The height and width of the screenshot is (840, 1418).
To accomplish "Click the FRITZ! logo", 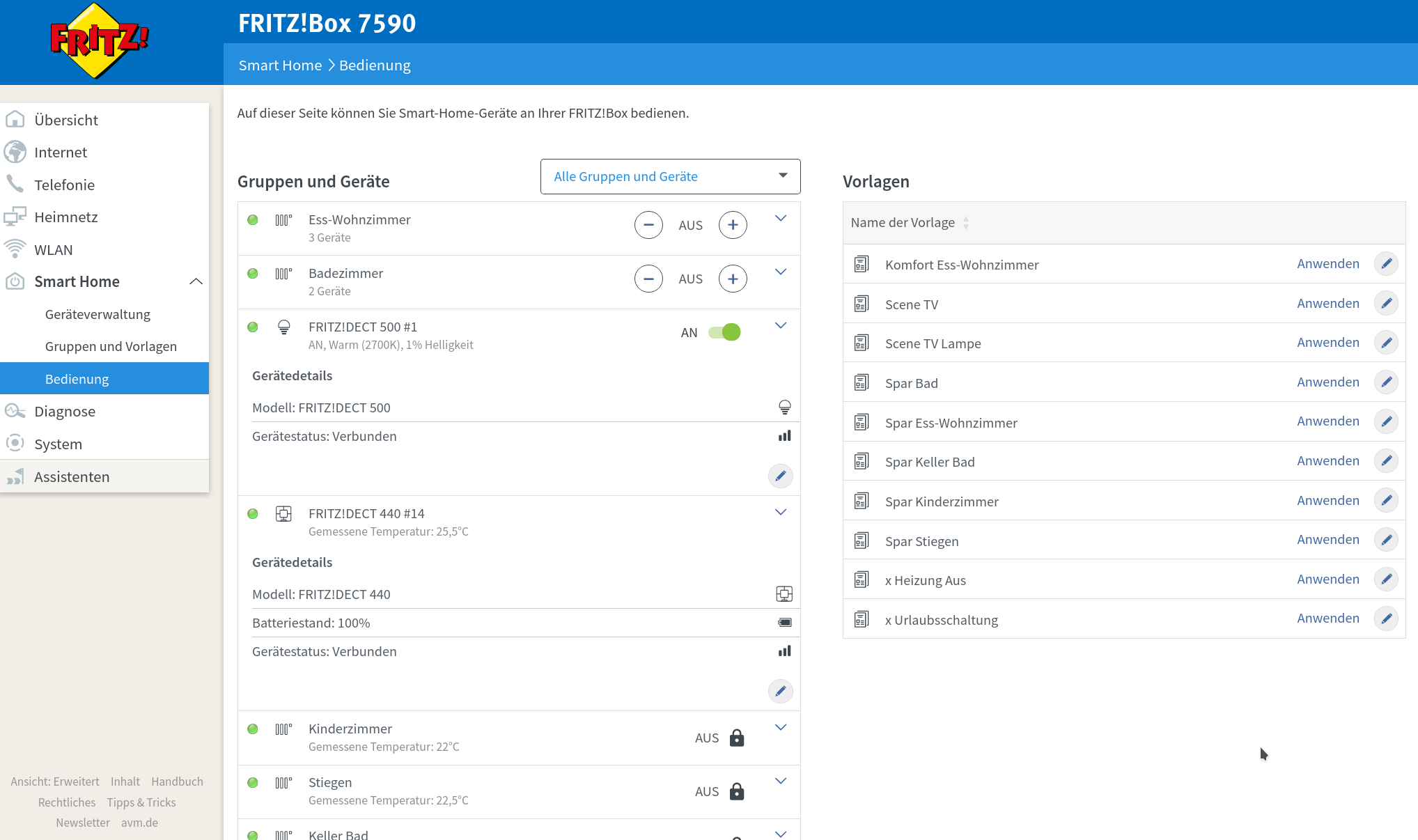I will (100, 40).
